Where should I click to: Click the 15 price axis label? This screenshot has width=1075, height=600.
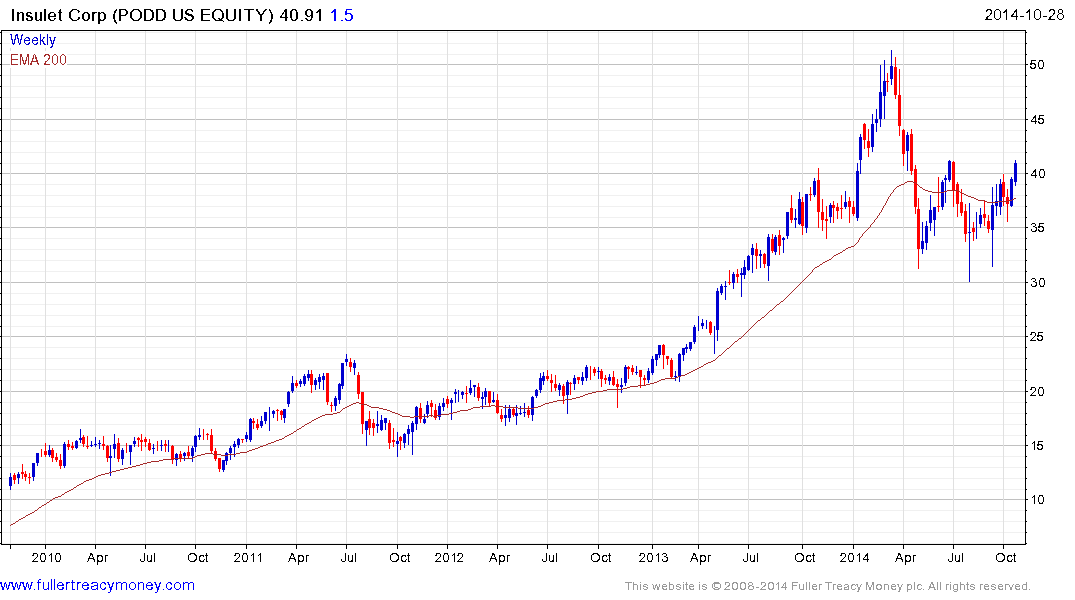pos(1037,446)
